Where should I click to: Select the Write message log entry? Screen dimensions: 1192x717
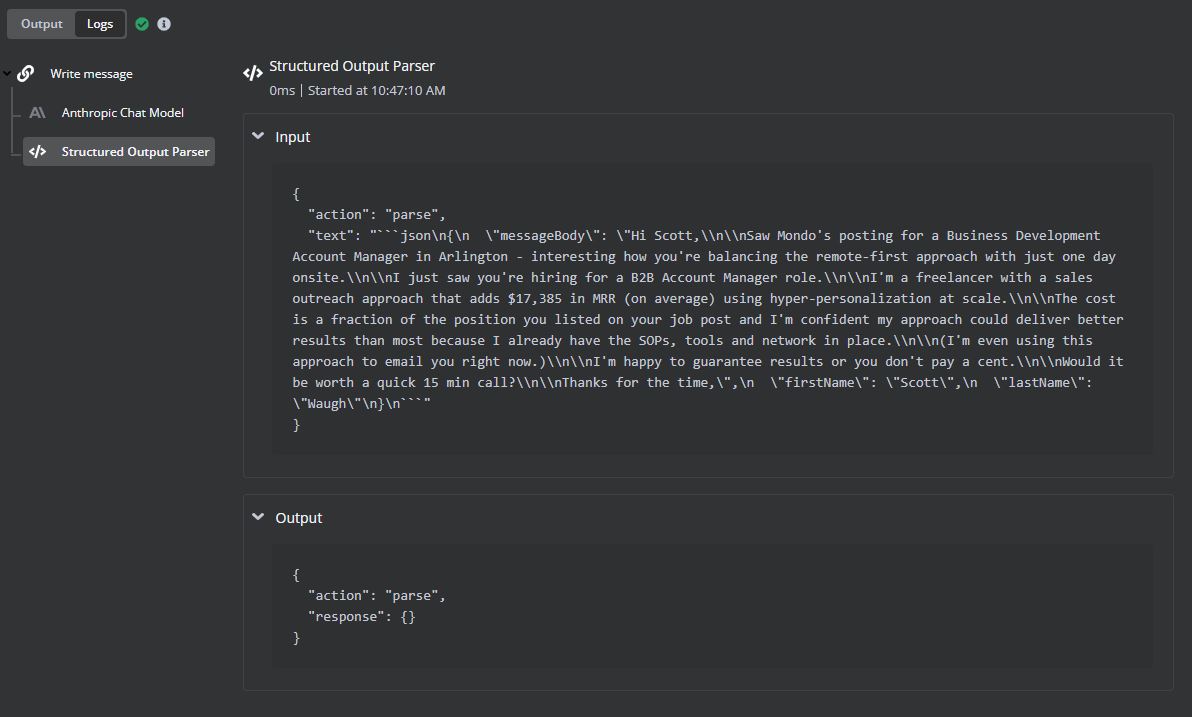coord(91,74)
